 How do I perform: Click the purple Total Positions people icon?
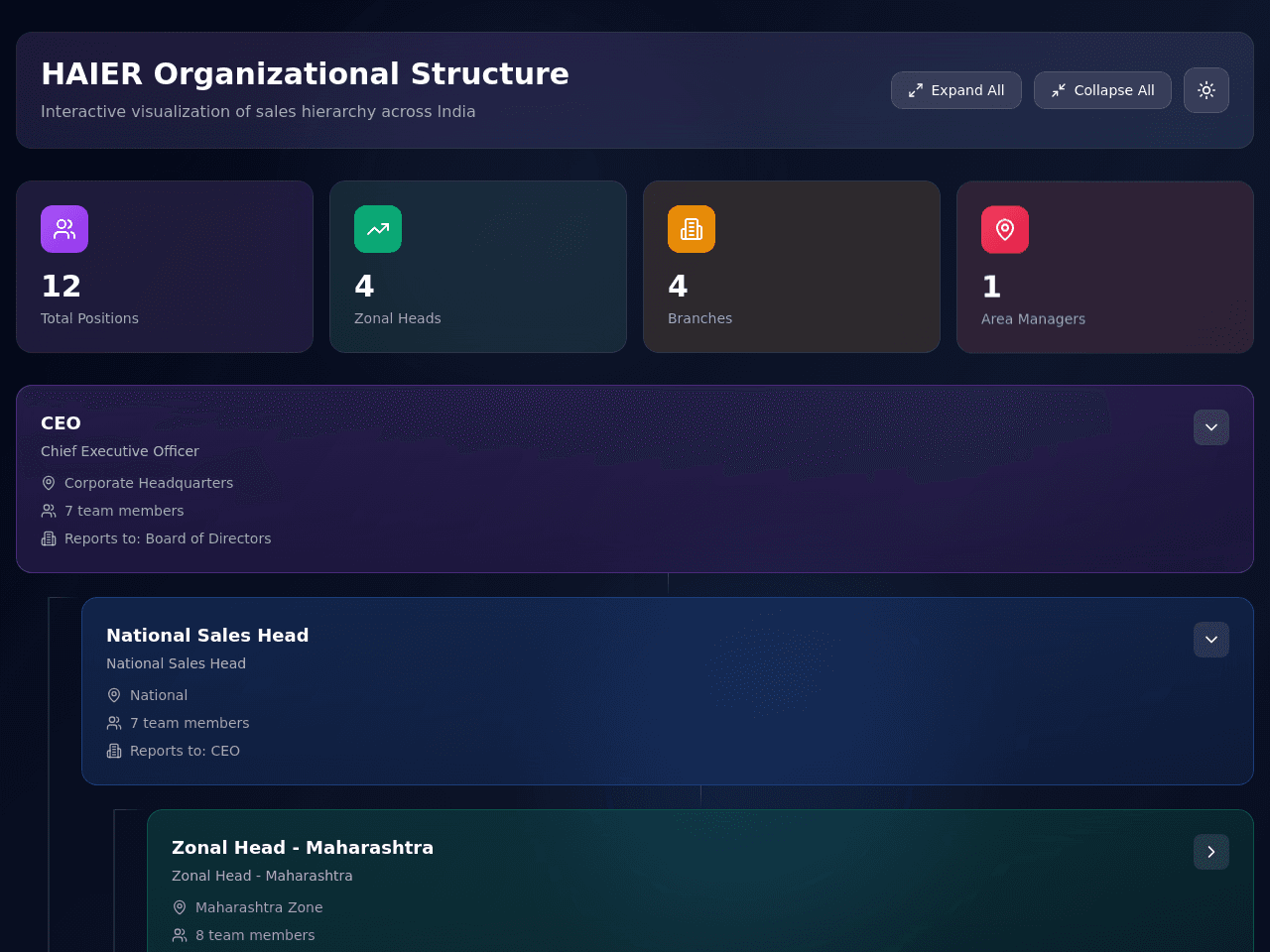(64, 229)
